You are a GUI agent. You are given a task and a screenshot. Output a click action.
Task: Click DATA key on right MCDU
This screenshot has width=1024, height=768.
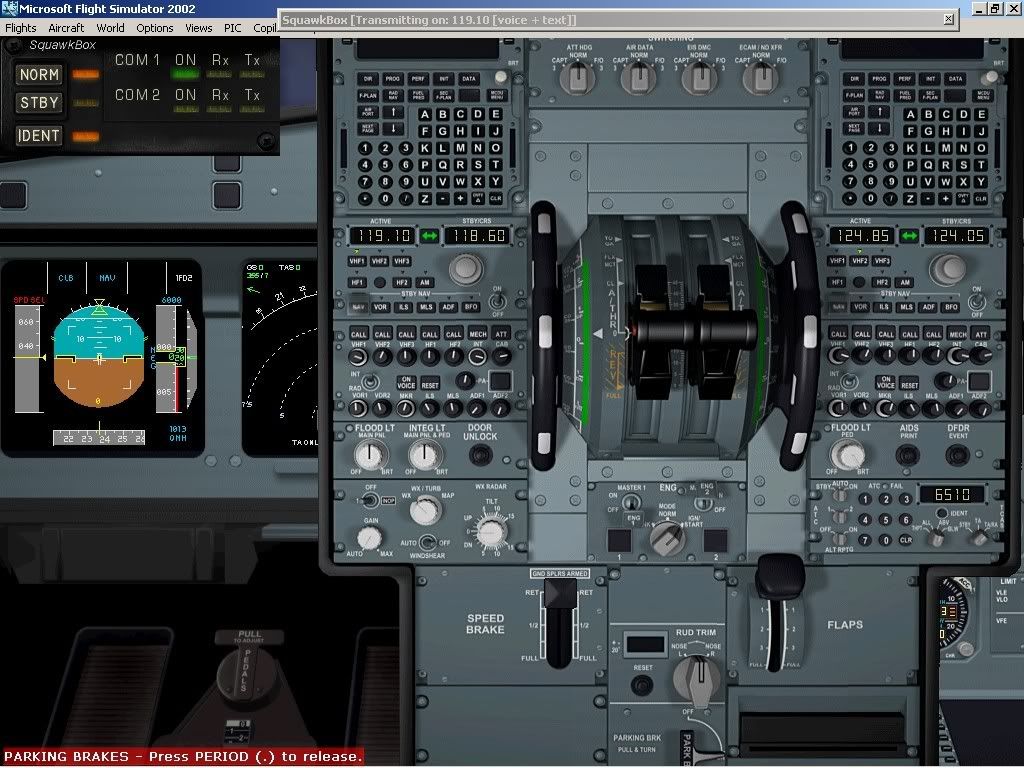point(955,79)
